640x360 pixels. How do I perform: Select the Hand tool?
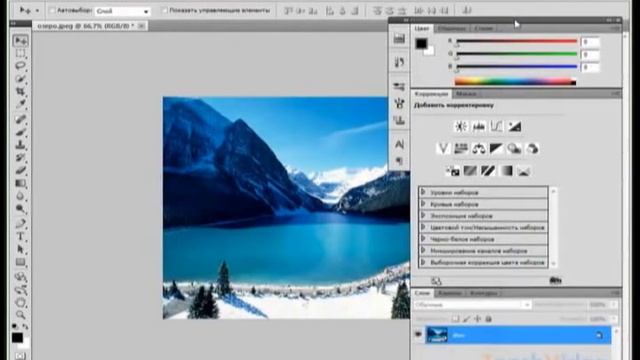coord(20,302)
